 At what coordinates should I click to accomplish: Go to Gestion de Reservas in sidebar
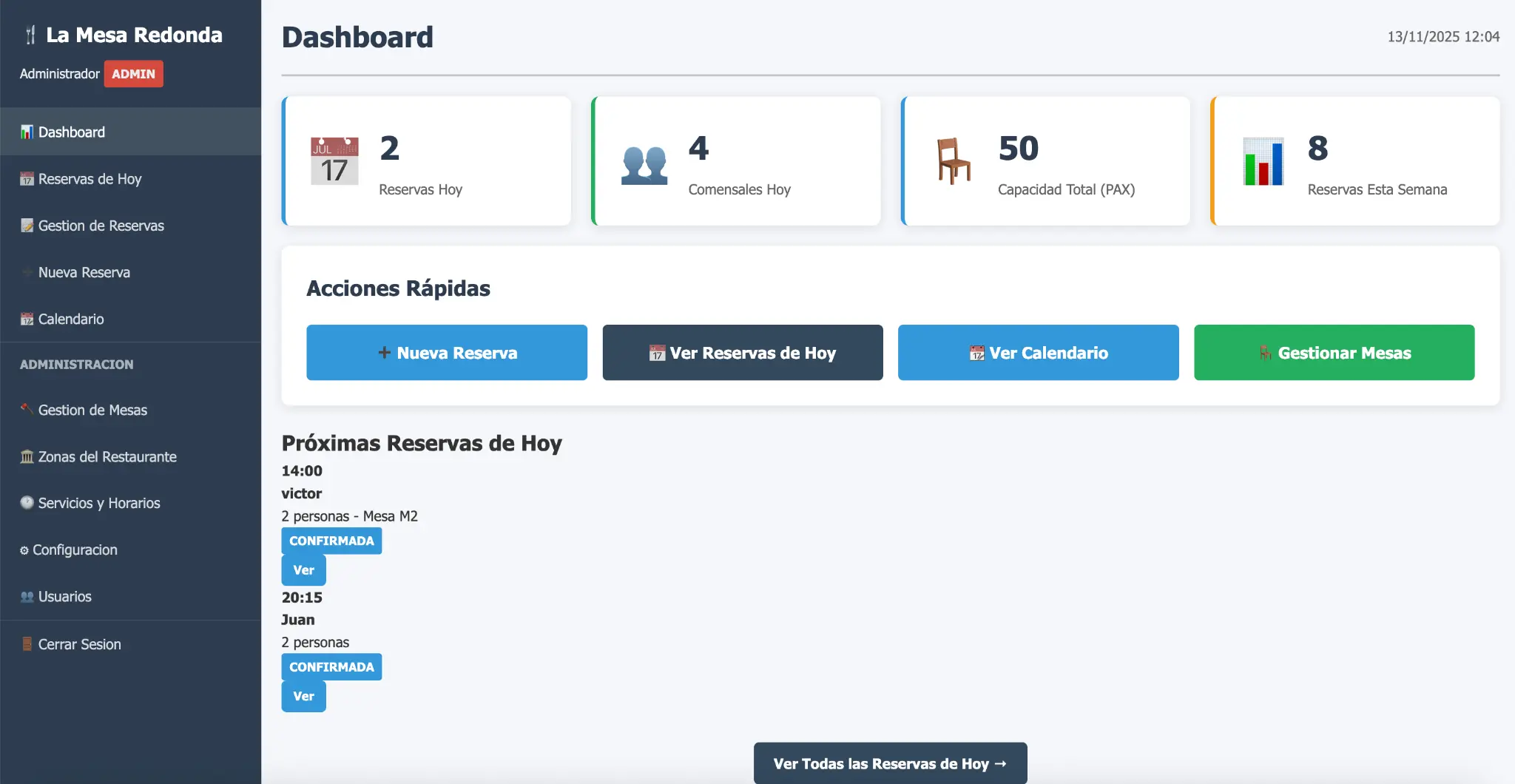click(x=101, y=226)
